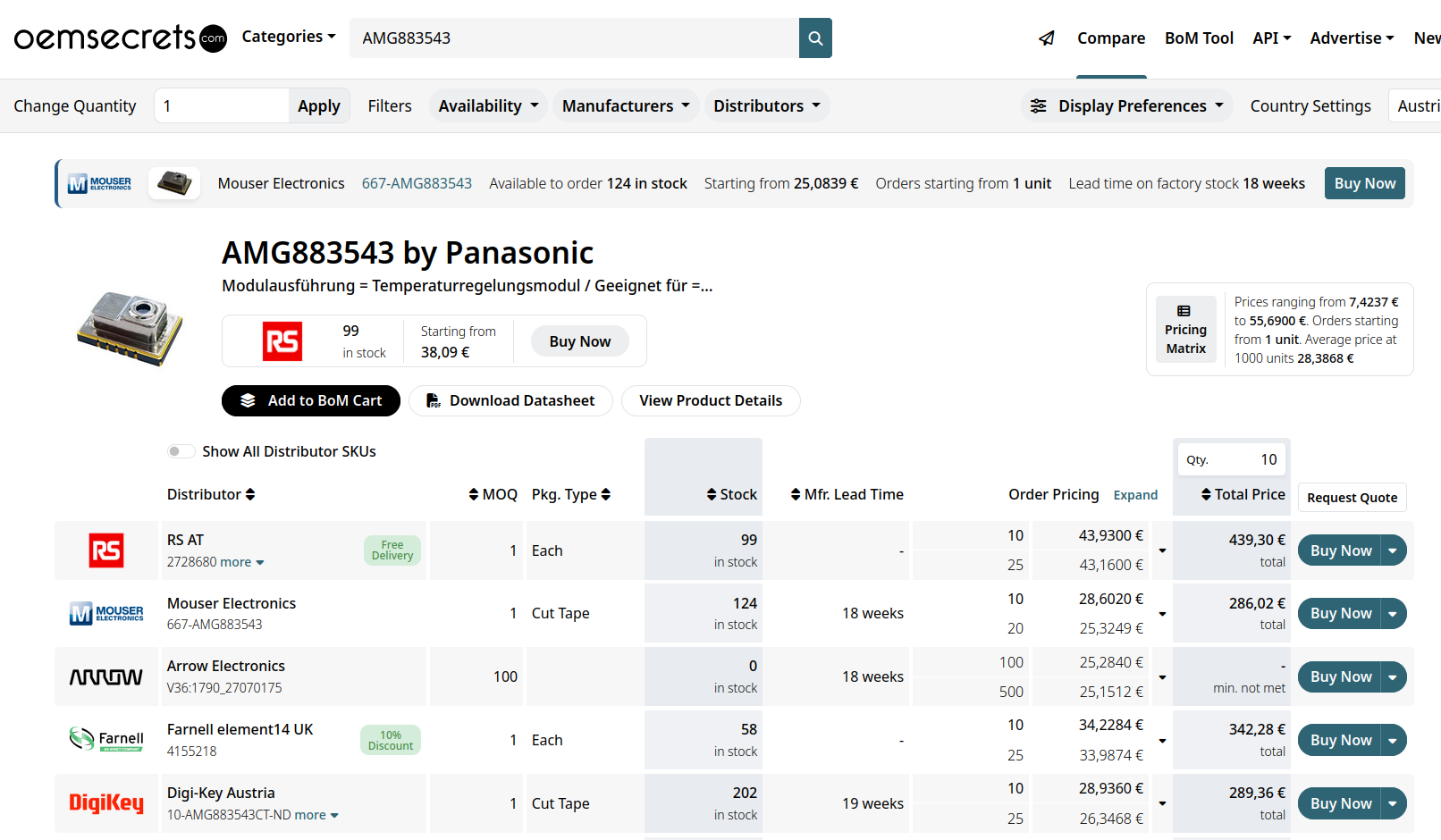
Task: Buy Now from RS AT row
Action: (x=1340, y=550)
